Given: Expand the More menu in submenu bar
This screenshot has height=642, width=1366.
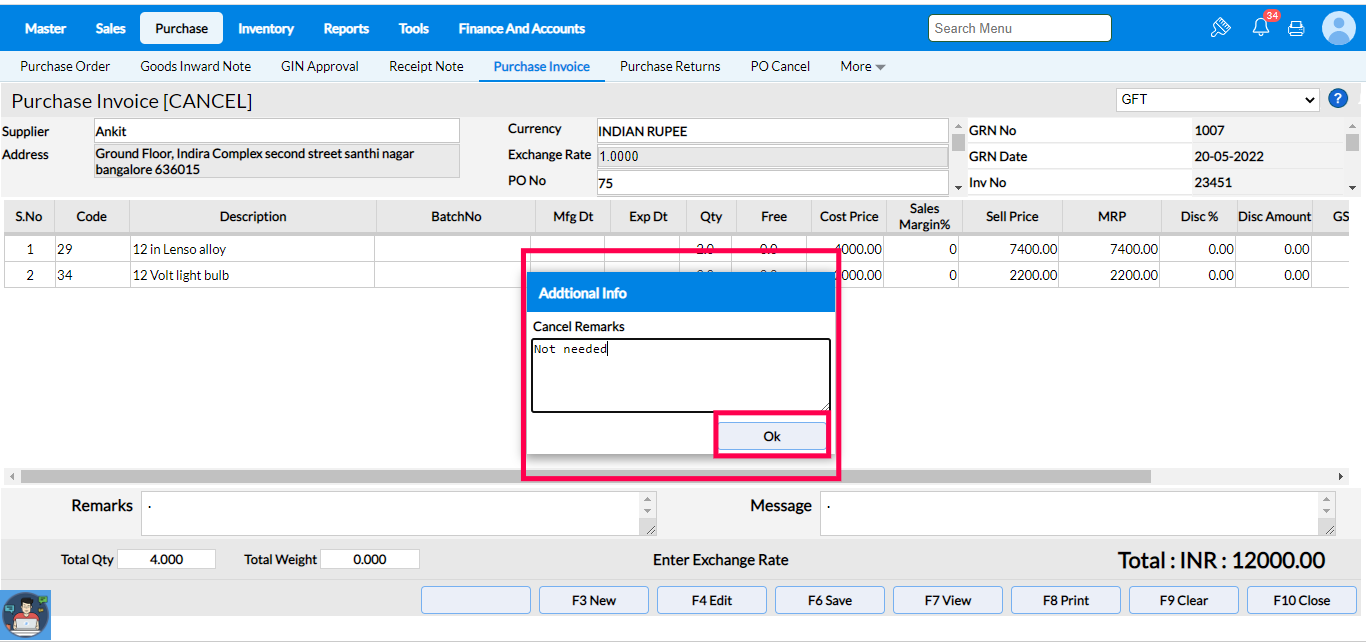Looking at the screenshot, I should pyautogui.click(x=862, y=67).
